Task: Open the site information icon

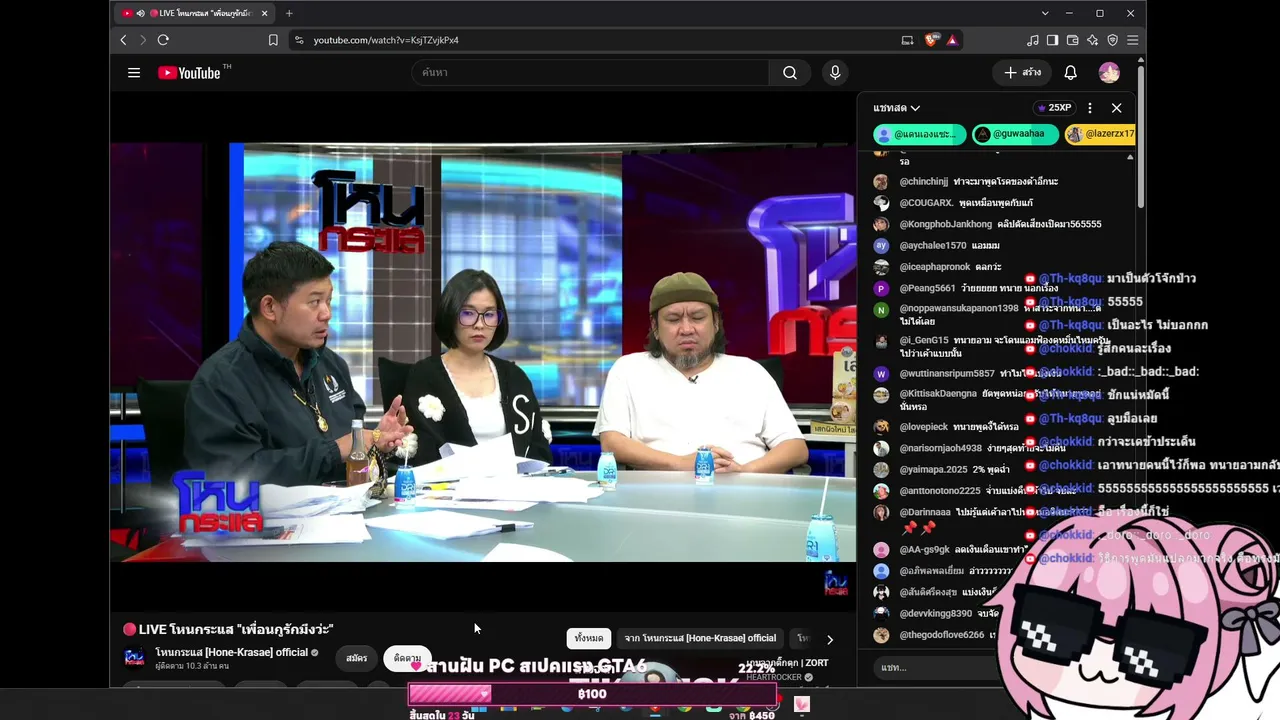Action: pos(298,40)
